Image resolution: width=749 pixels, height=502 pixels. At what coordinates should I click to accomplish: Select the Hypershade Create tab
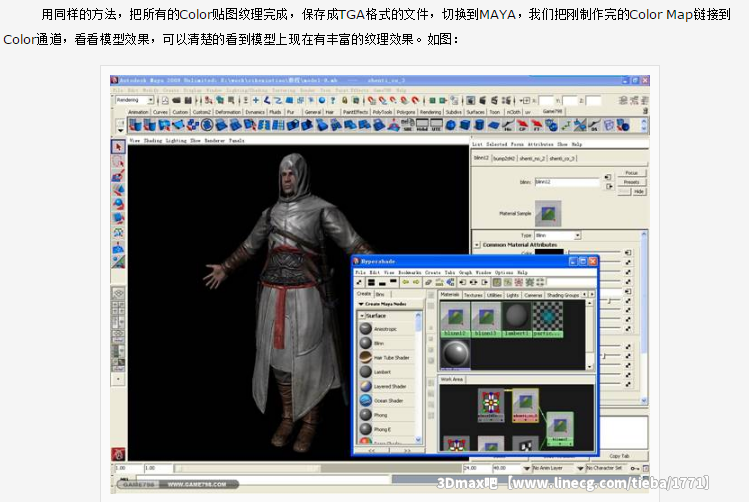click(x=364, y=294)
